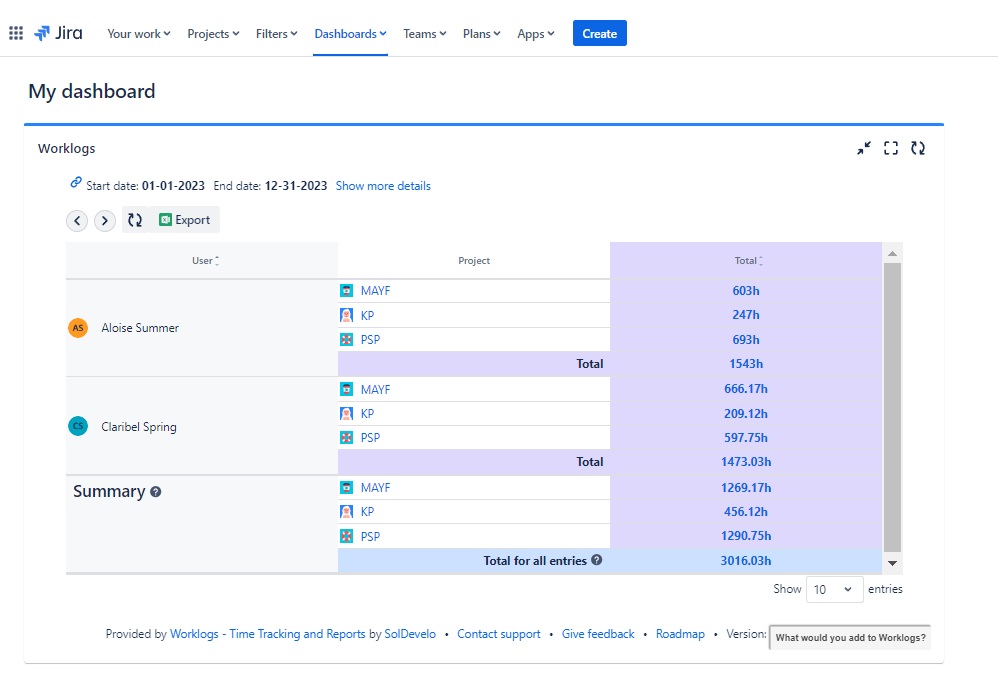Open the date range link icon
The width and height of the screenshot is (998, 684).
point(77,181)
